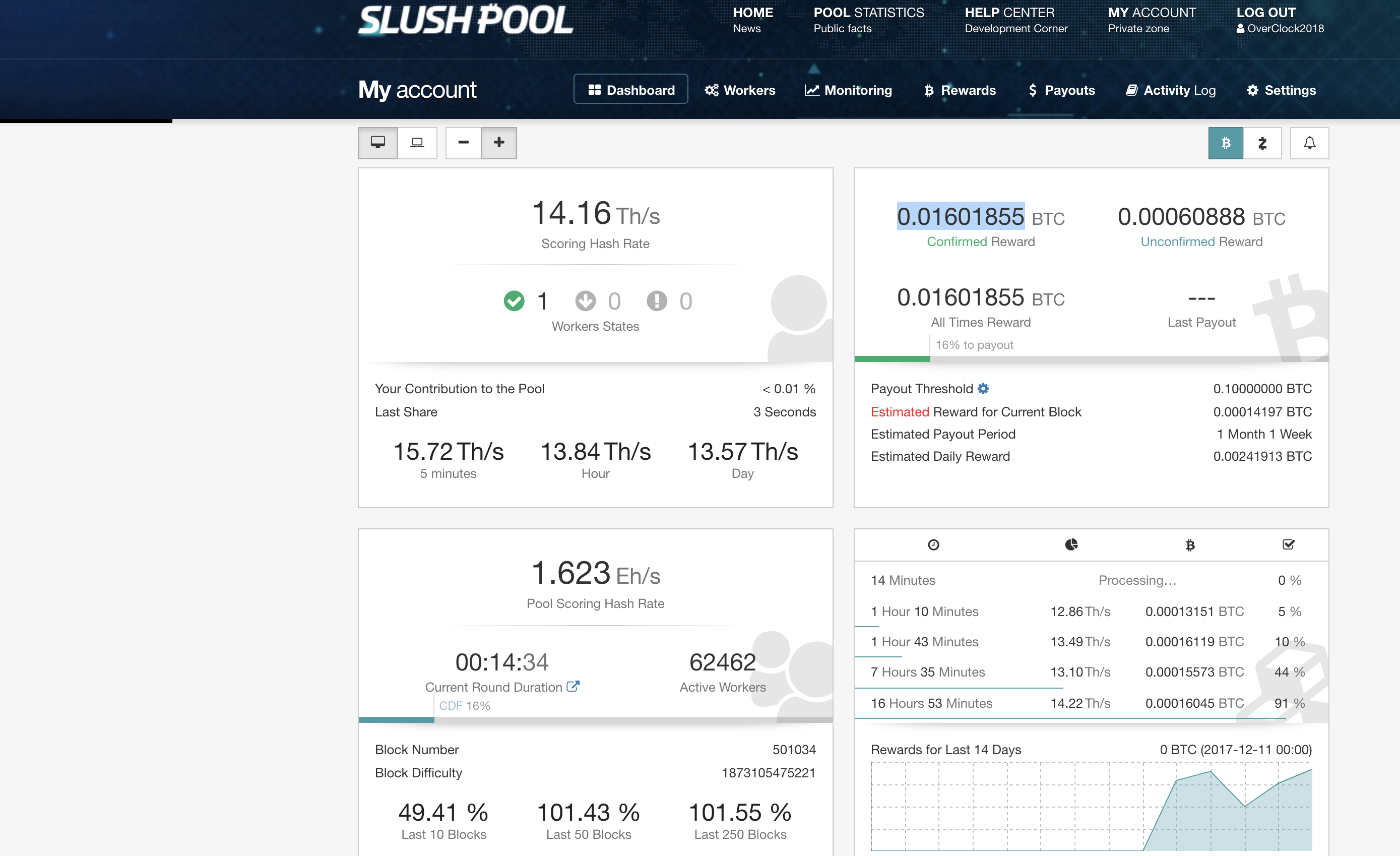Click the 16% to payout progress bar

coord(1091,358)
